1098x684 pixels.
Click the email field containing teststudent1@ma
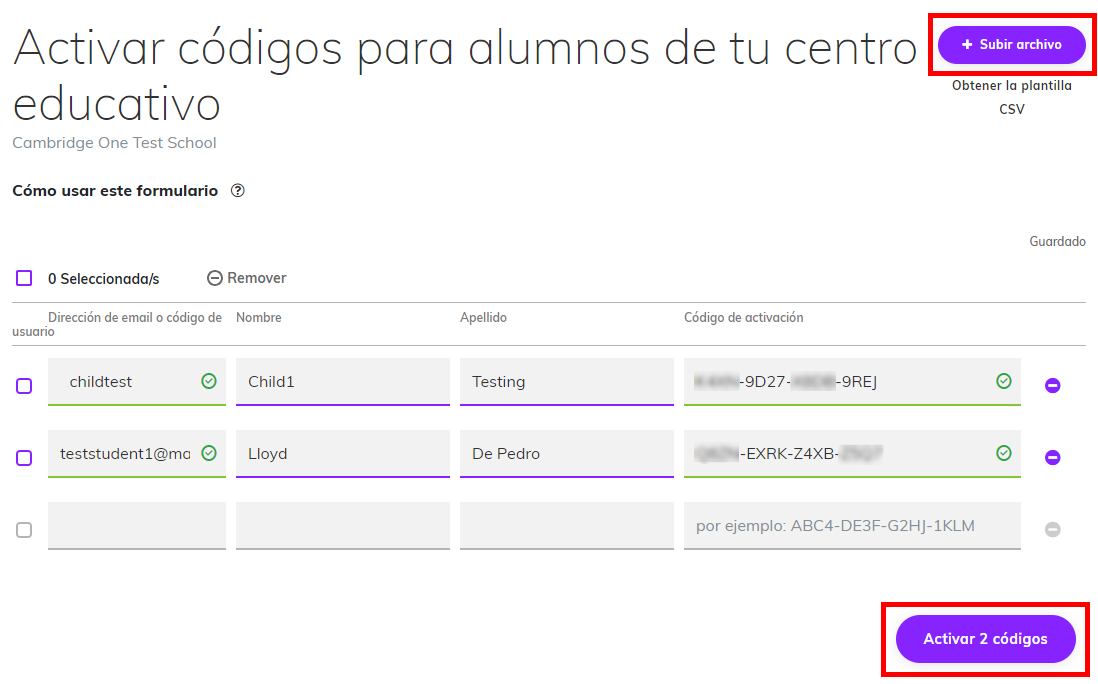pyautogui.click(x=137, y=454)
